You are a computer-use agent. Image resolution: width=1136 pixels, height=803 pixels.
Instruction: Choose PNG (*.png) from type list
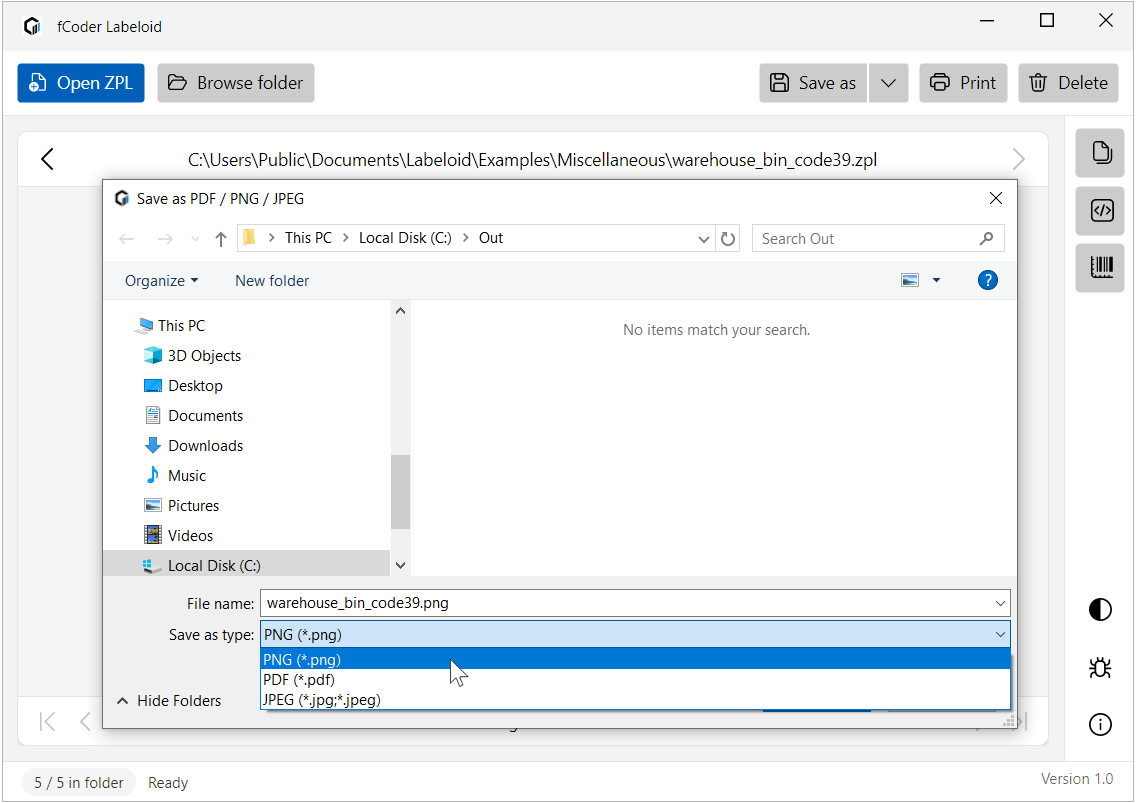tap(635, 660)
